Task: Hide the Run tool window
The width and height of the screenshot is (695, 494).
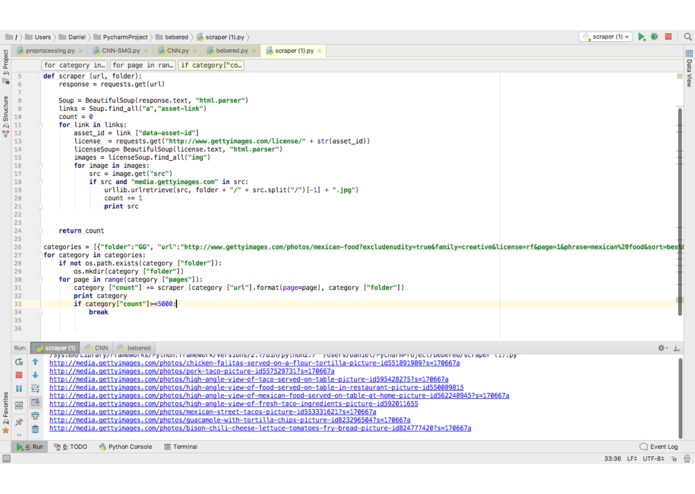Action: click(x=677, y=348)
